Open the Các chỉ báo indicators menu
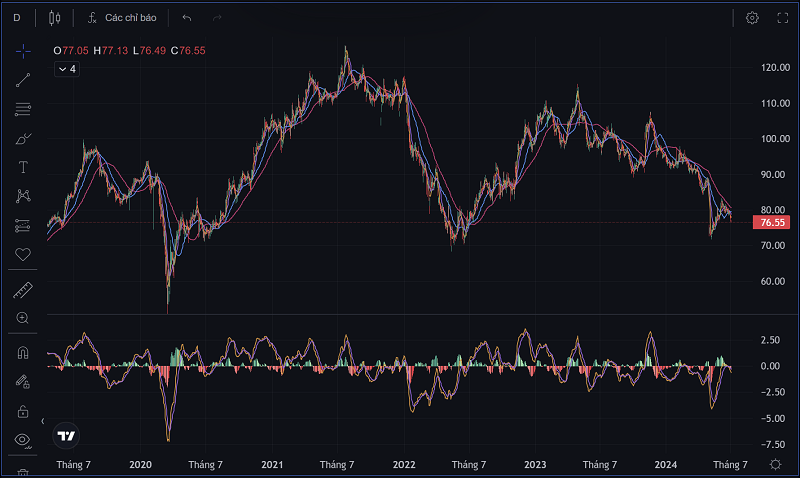800x478 pixels. pos(121,18)
